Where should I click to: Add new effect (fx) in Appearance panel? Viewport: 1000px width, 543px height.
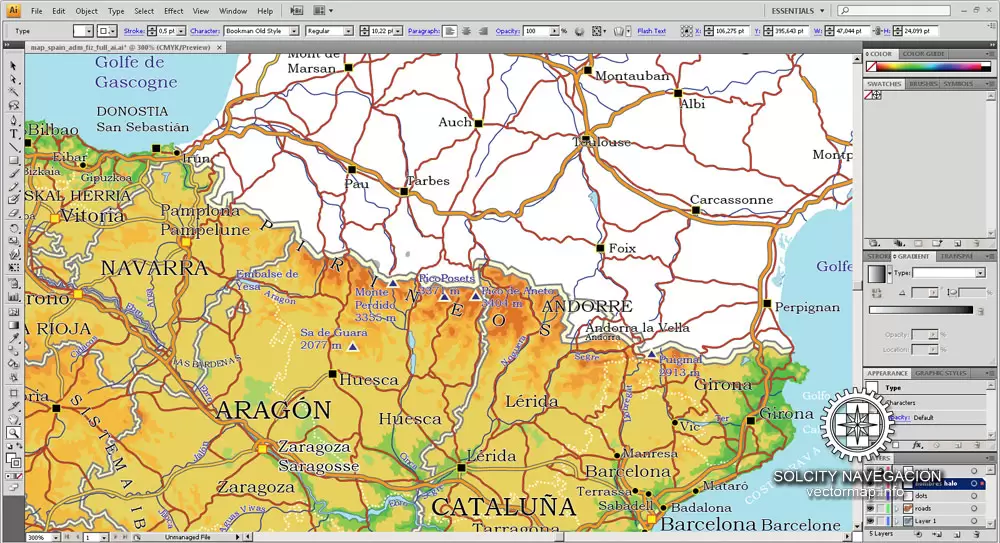(x=918, y=445)
